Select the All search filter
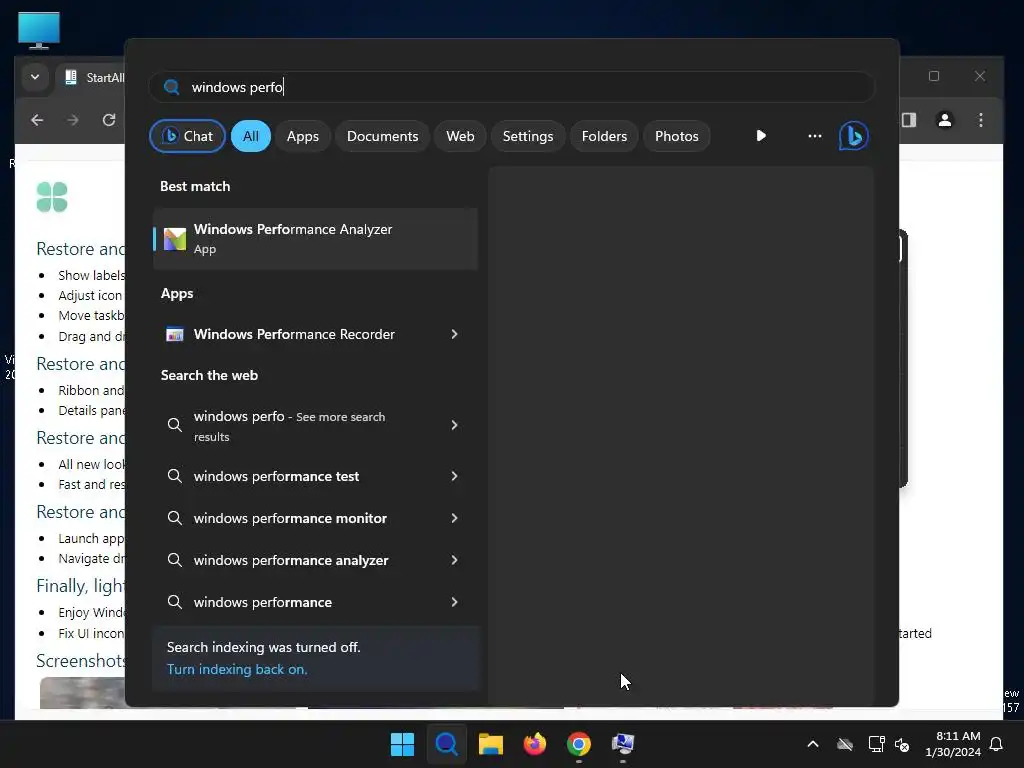The height and width of the screenshot is (768, 1024). (x=251, y=136)
